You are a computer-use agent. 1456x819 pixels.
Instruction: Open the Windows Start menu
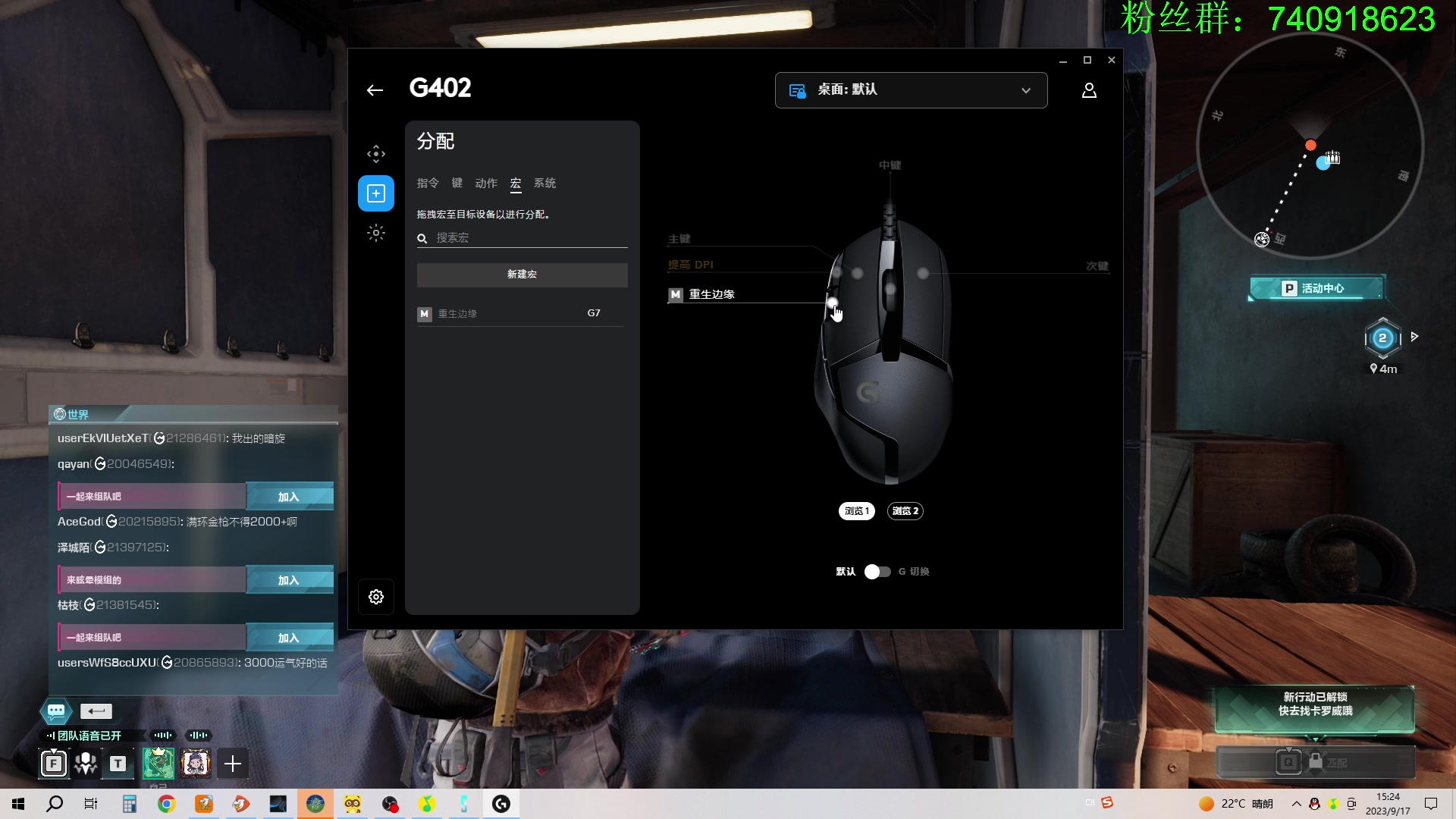pyautogui.click(x=18, y=804)
